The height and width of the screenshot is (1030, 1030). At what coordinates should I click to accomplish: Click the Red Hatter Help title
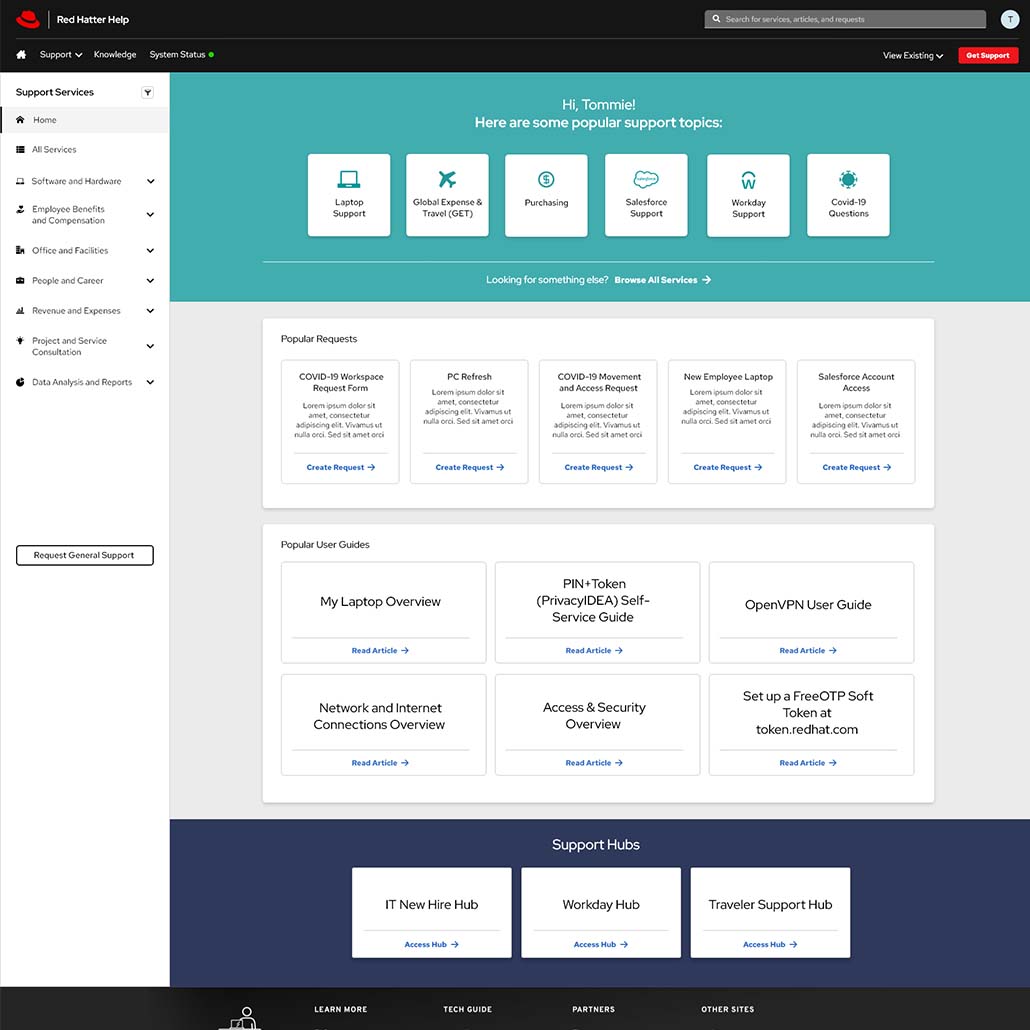click(93, 20)
